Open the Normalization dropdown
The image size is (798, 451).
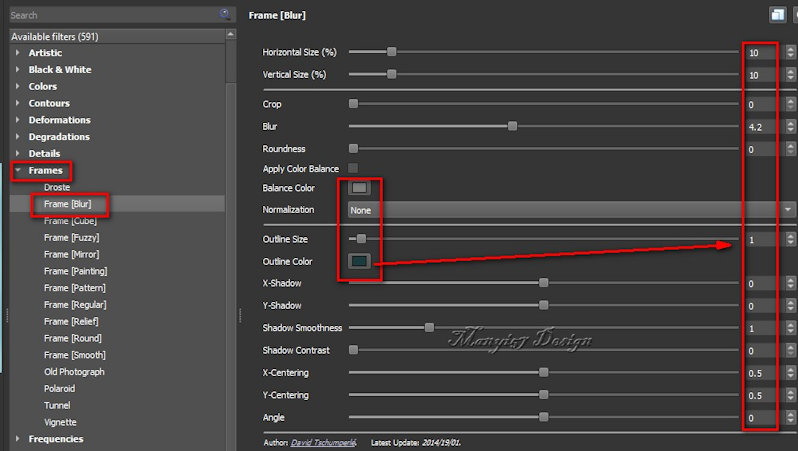pos(570,210)
